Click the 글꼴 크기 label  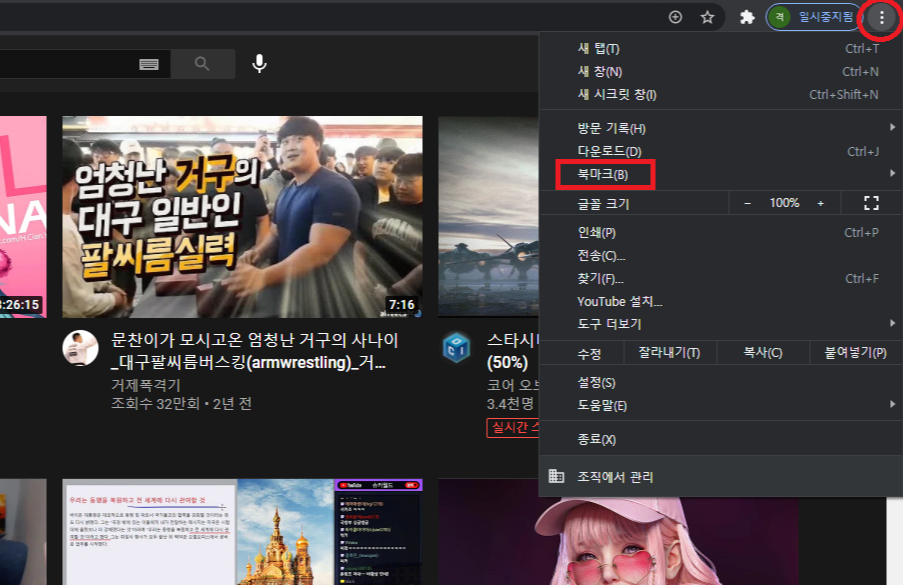click(603, 204)
